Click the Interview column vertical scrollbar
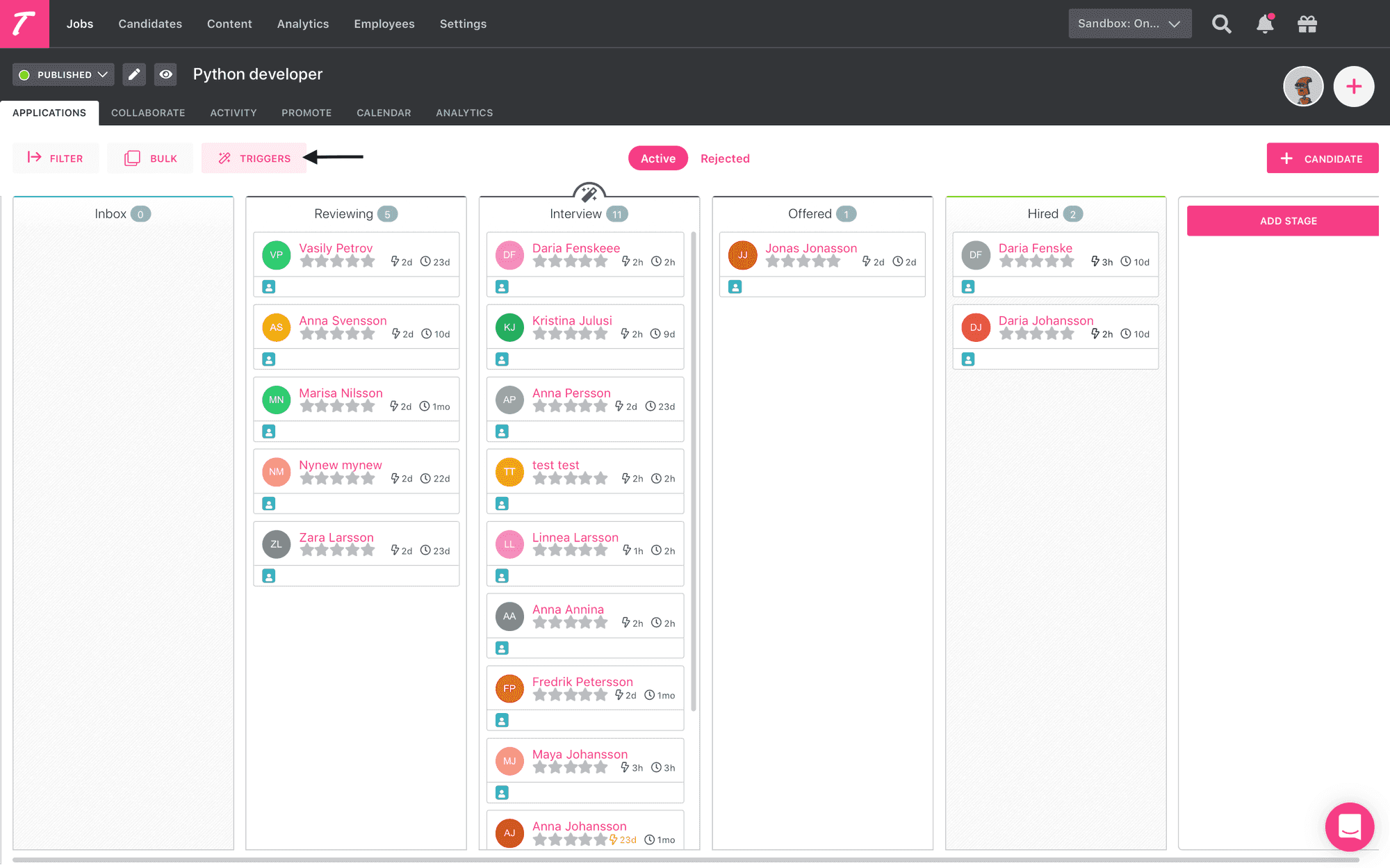The height and width of the screenshot is (868, 1390). pos(694,473)
